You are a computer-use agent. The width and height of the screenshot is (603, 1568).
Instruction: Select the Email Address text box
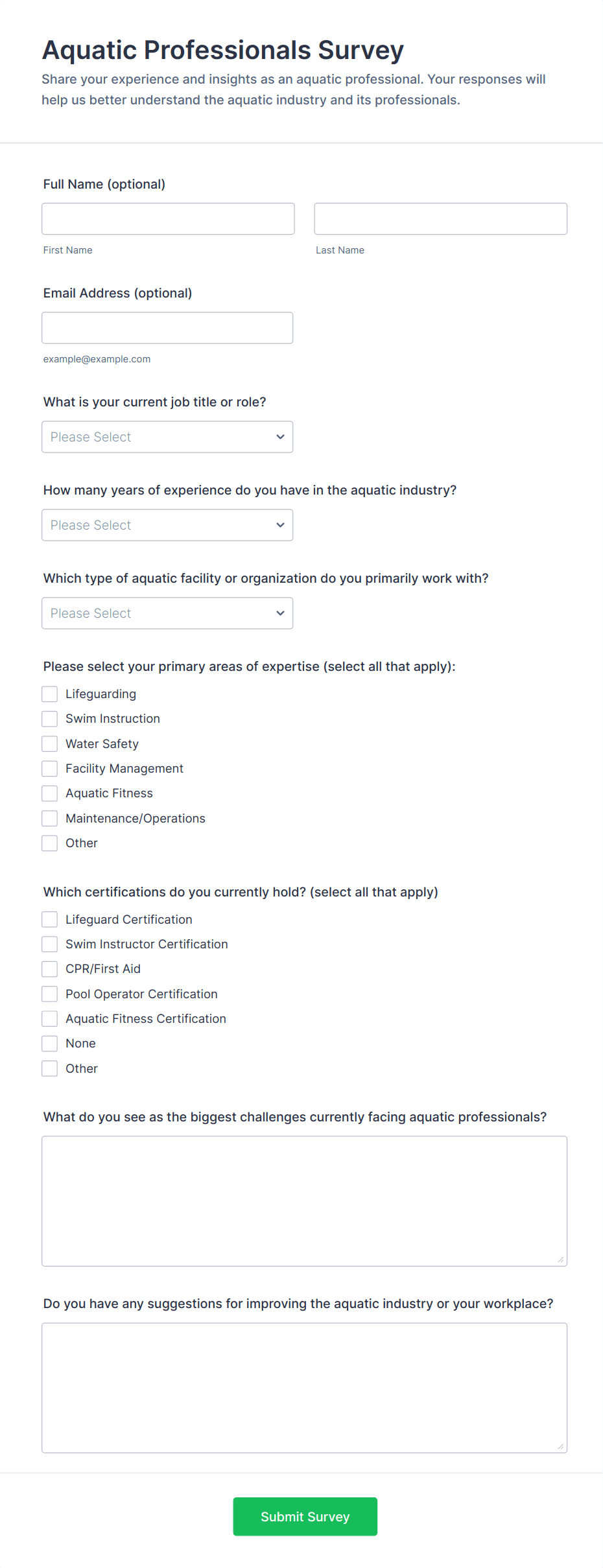pos(167,328)
